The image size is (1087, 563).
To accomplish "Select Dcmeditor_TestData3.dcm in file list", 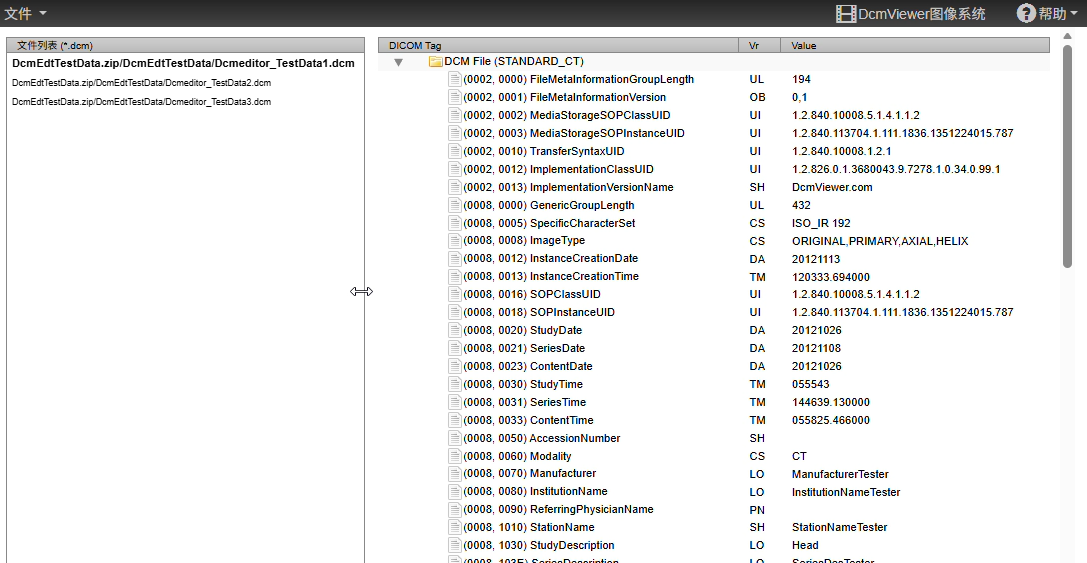I will point(141,102).
